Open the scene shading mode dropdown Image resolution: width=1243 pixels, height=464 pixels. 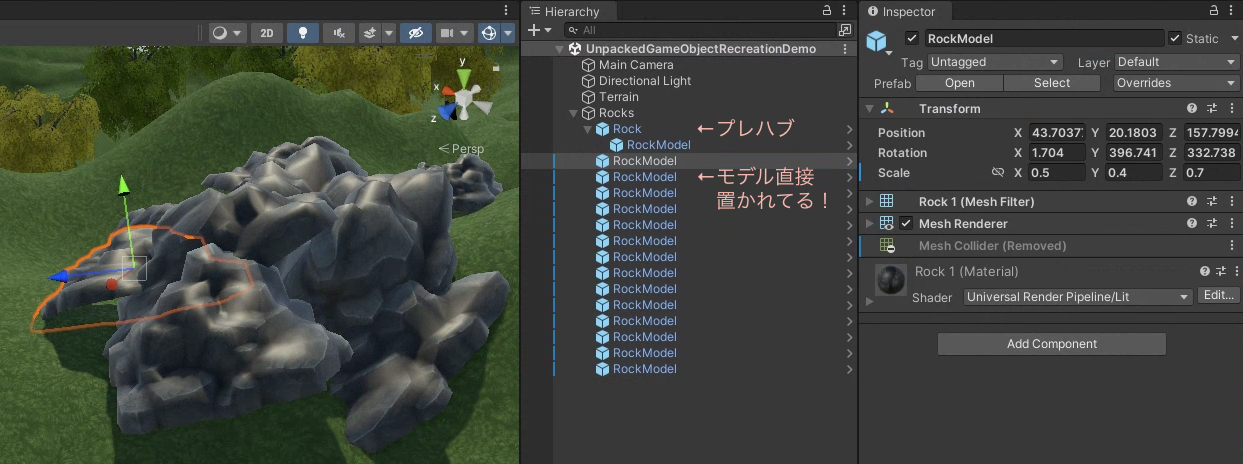[227, 33]
